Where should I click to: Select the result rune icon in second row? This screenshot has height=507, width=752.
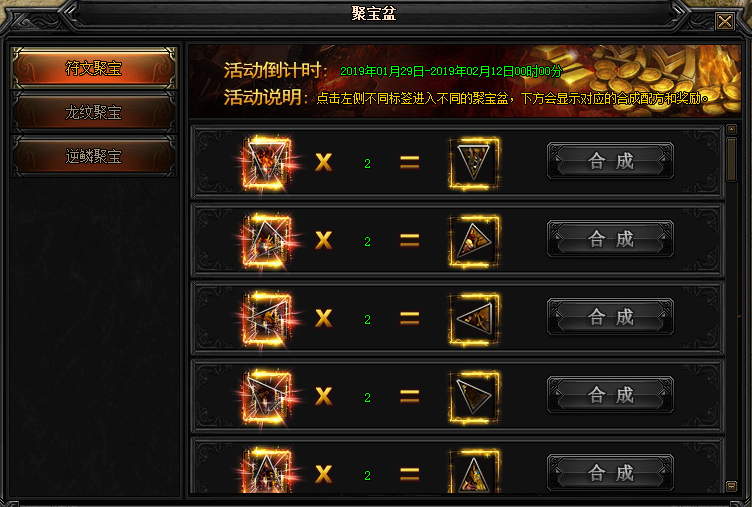coord(474,240)
